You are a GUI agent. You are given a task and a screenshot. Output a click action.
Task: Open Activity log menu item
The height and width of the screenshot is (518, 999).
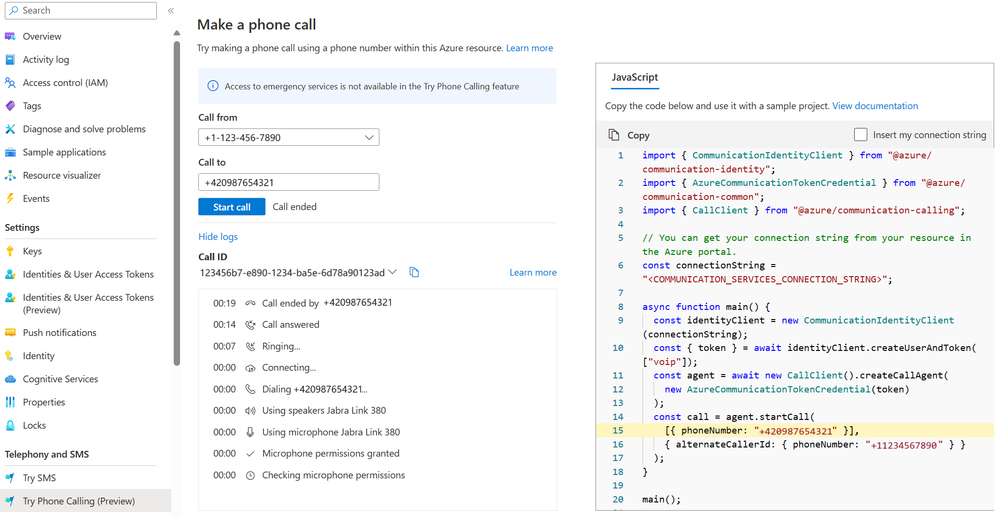46,59
